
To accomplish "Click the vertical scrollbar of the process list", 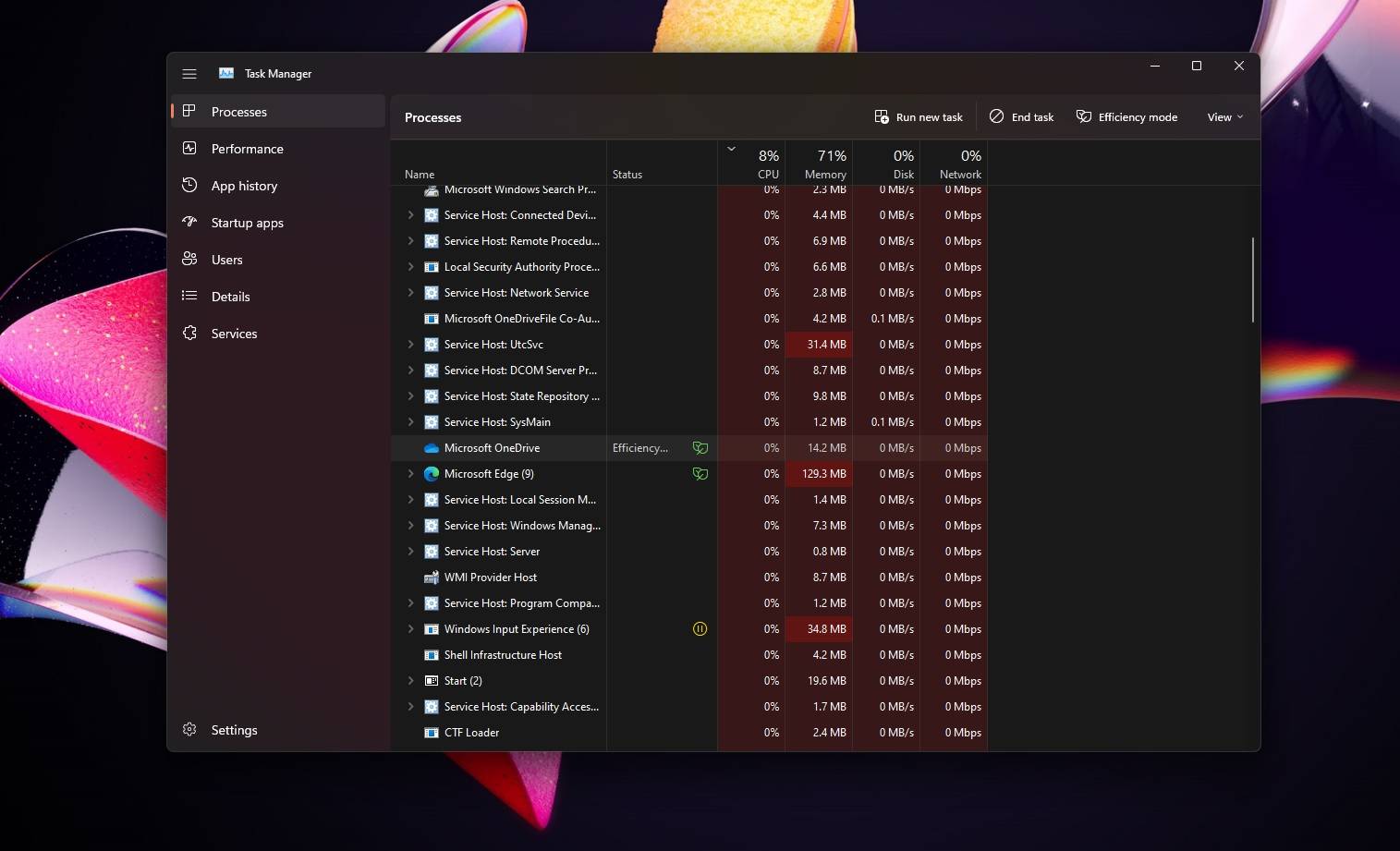I will point(1252,277).
